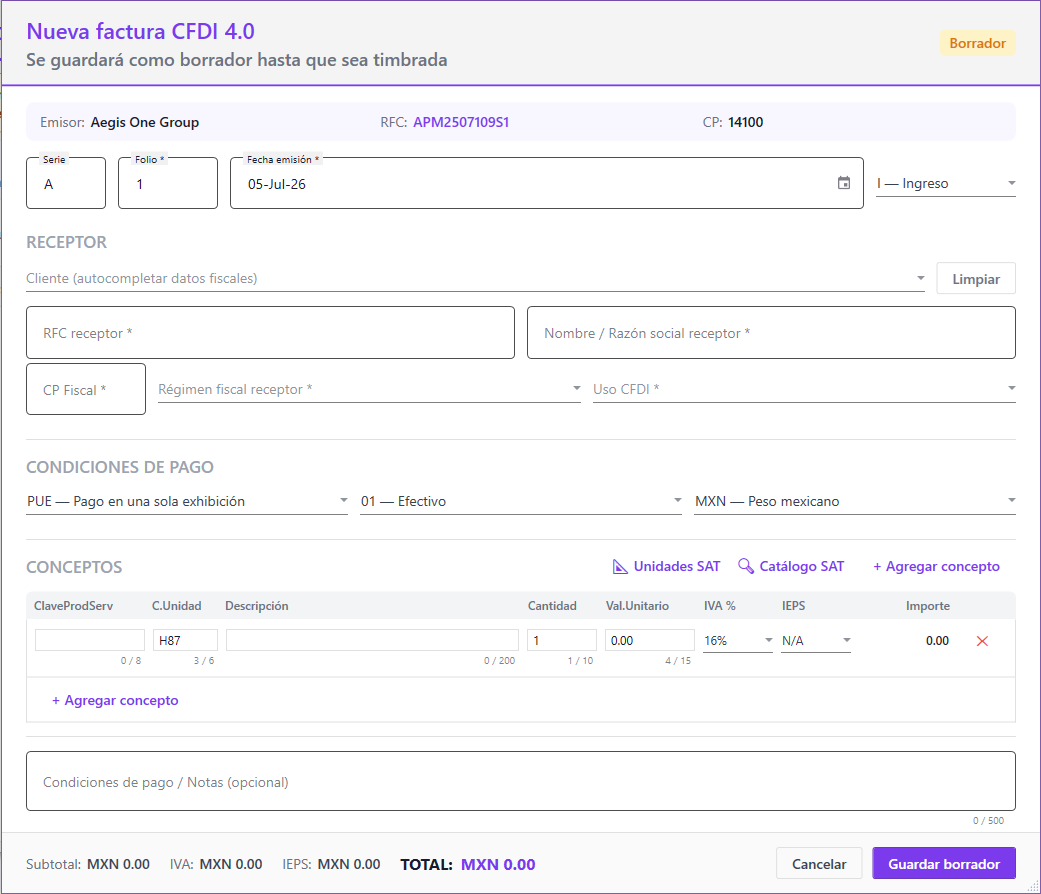Click the Importe column header
Image resolution: width=1041 pixels, height=894 pixels.
click(927, 606)
